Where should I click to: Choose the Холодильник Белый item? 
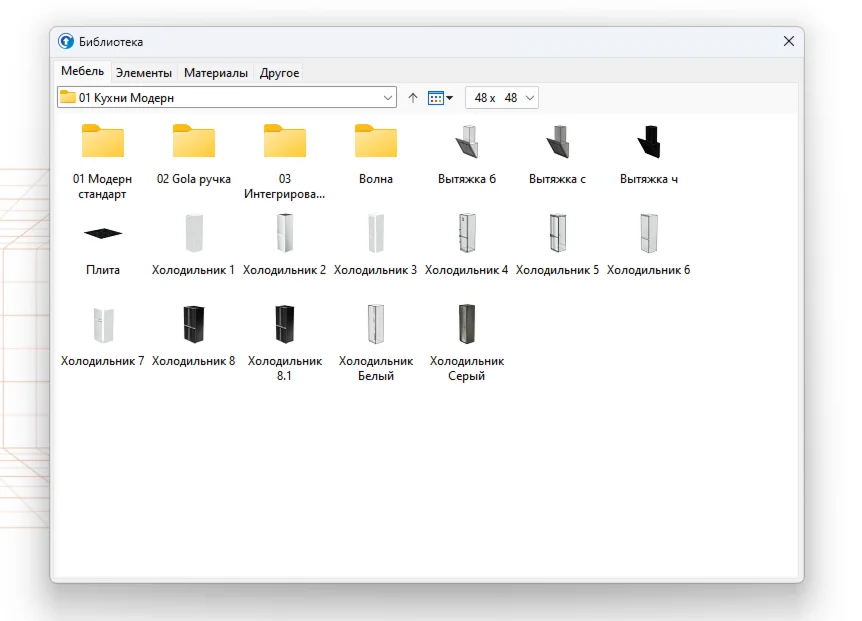pos(376,324)
